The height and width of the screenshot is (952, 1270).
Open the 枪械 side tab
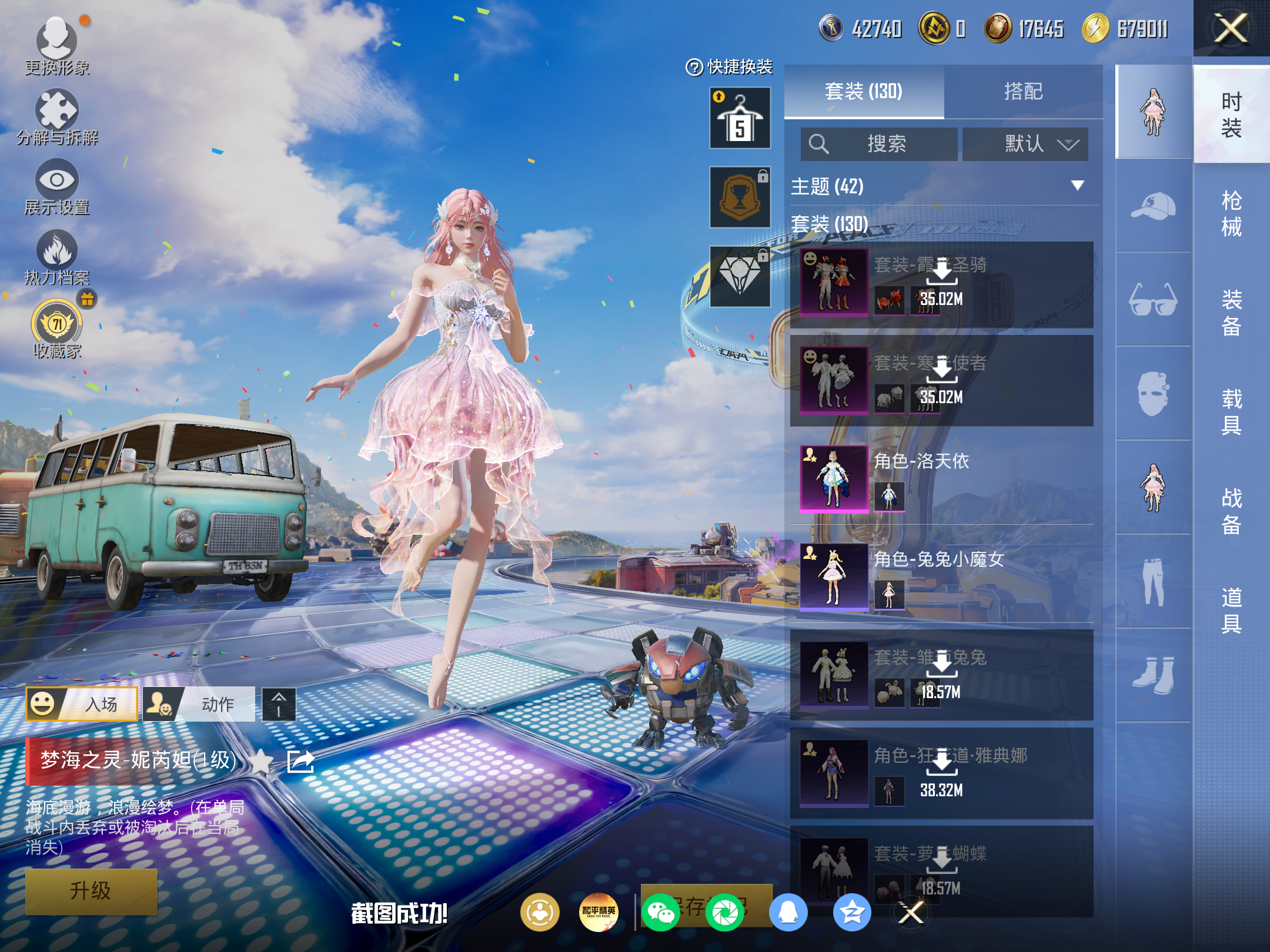[x=1231, y=214]
